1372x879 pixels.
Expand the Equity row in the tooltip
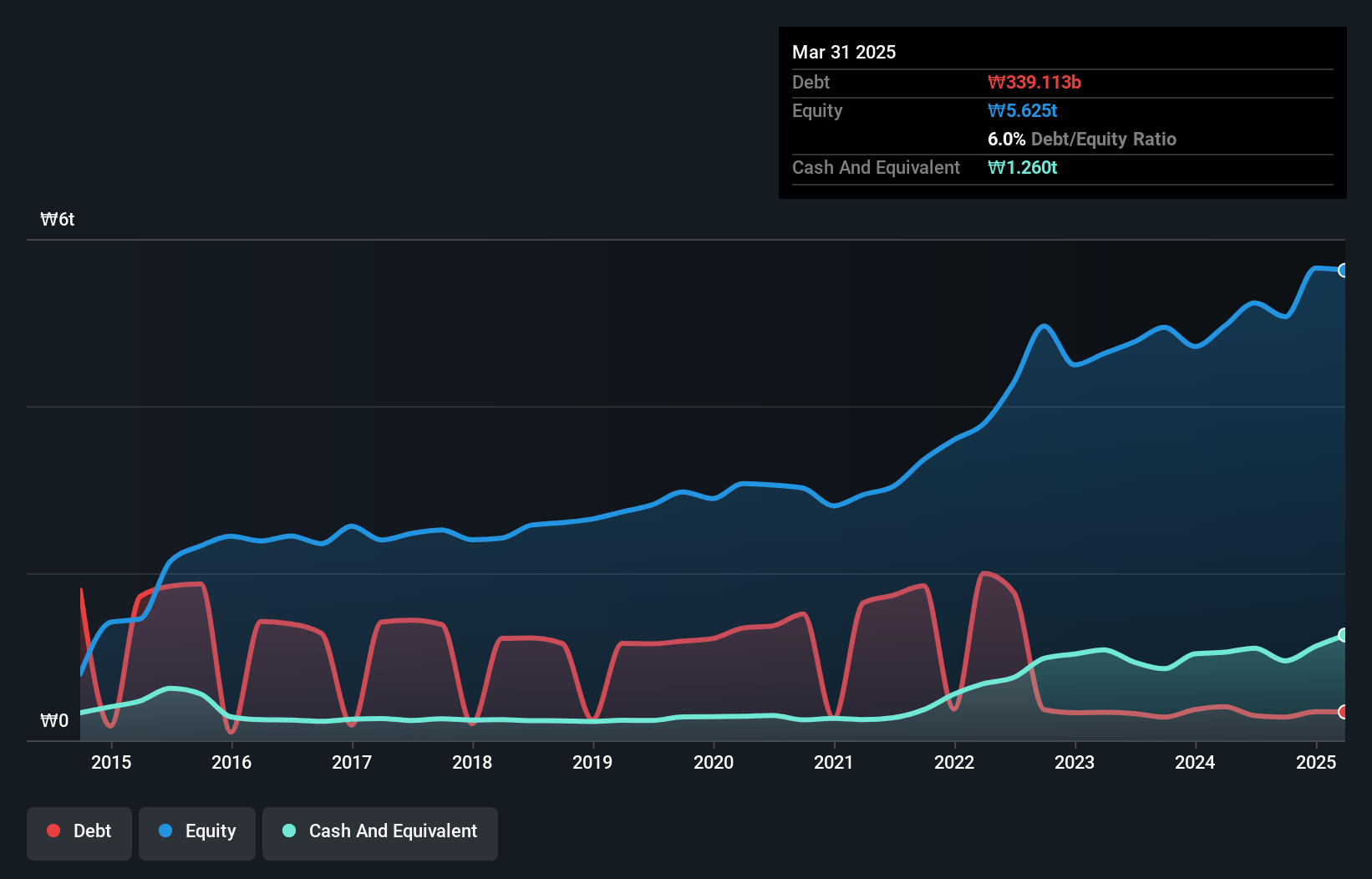tap(816, 110)
